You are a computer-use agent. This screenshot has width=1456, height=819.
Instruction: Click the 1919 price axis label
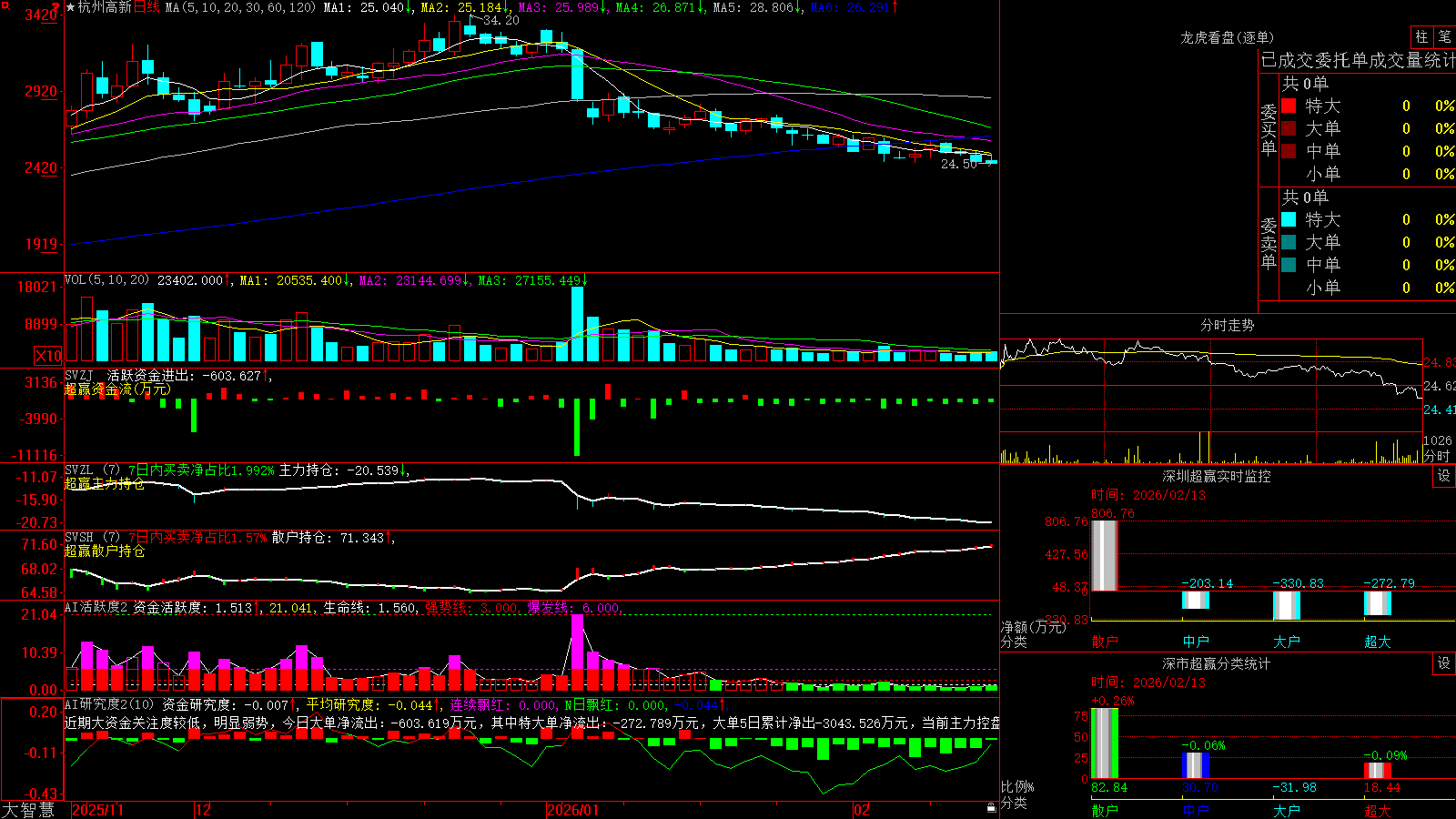point(41,244)
